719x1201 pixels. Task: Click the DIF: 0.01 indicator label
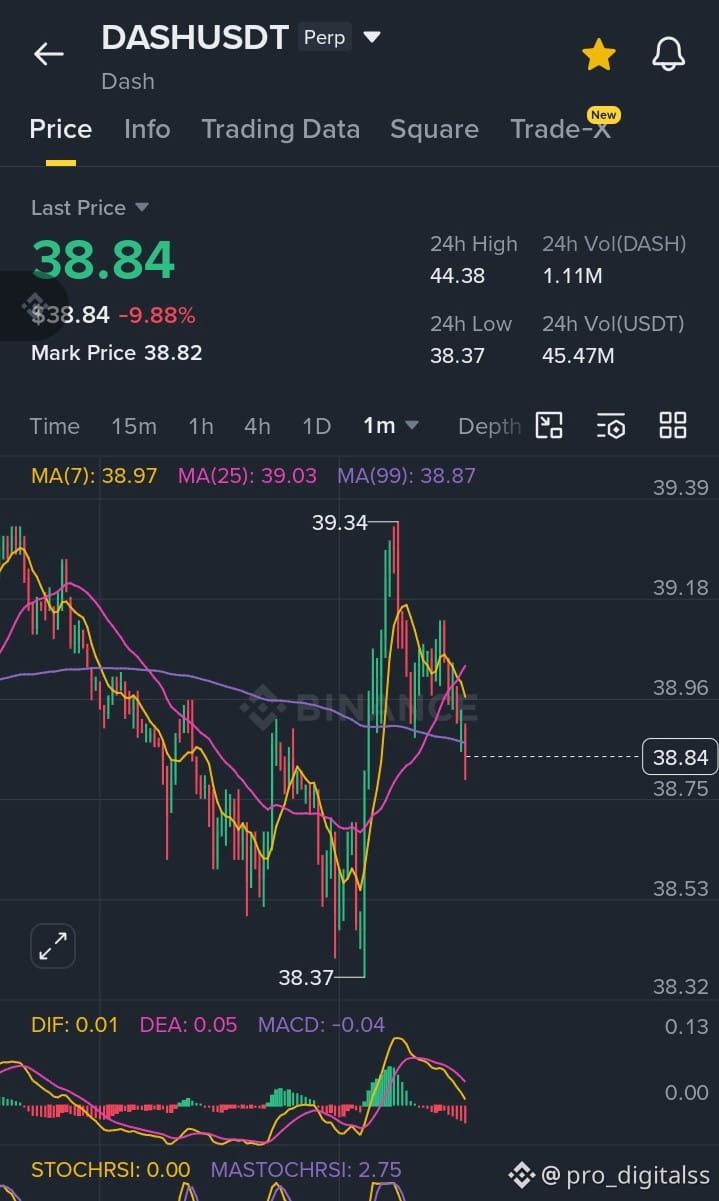(75, 1025)
